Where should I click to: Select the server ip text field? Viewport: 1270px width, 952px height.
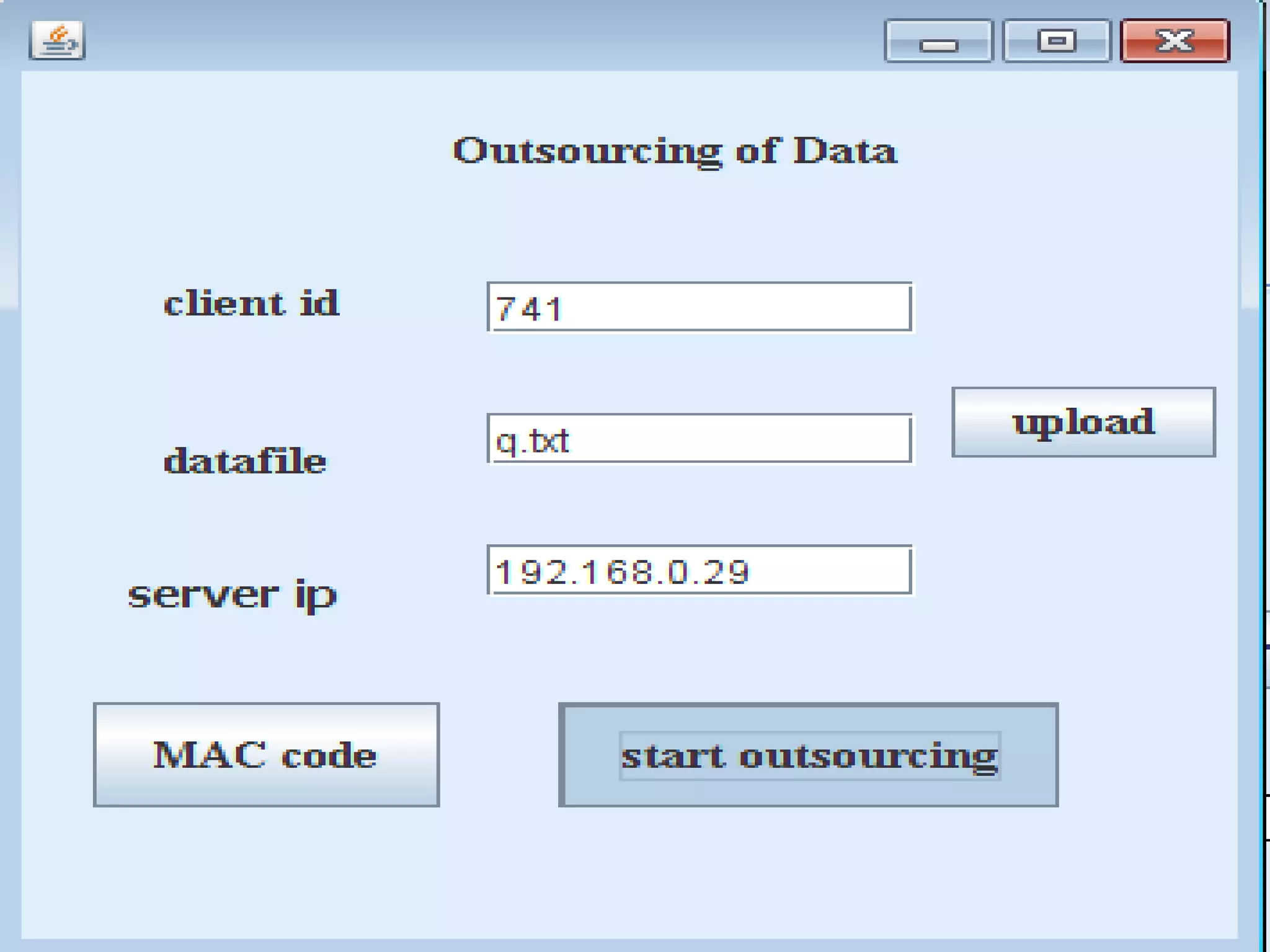click(699, 570)
